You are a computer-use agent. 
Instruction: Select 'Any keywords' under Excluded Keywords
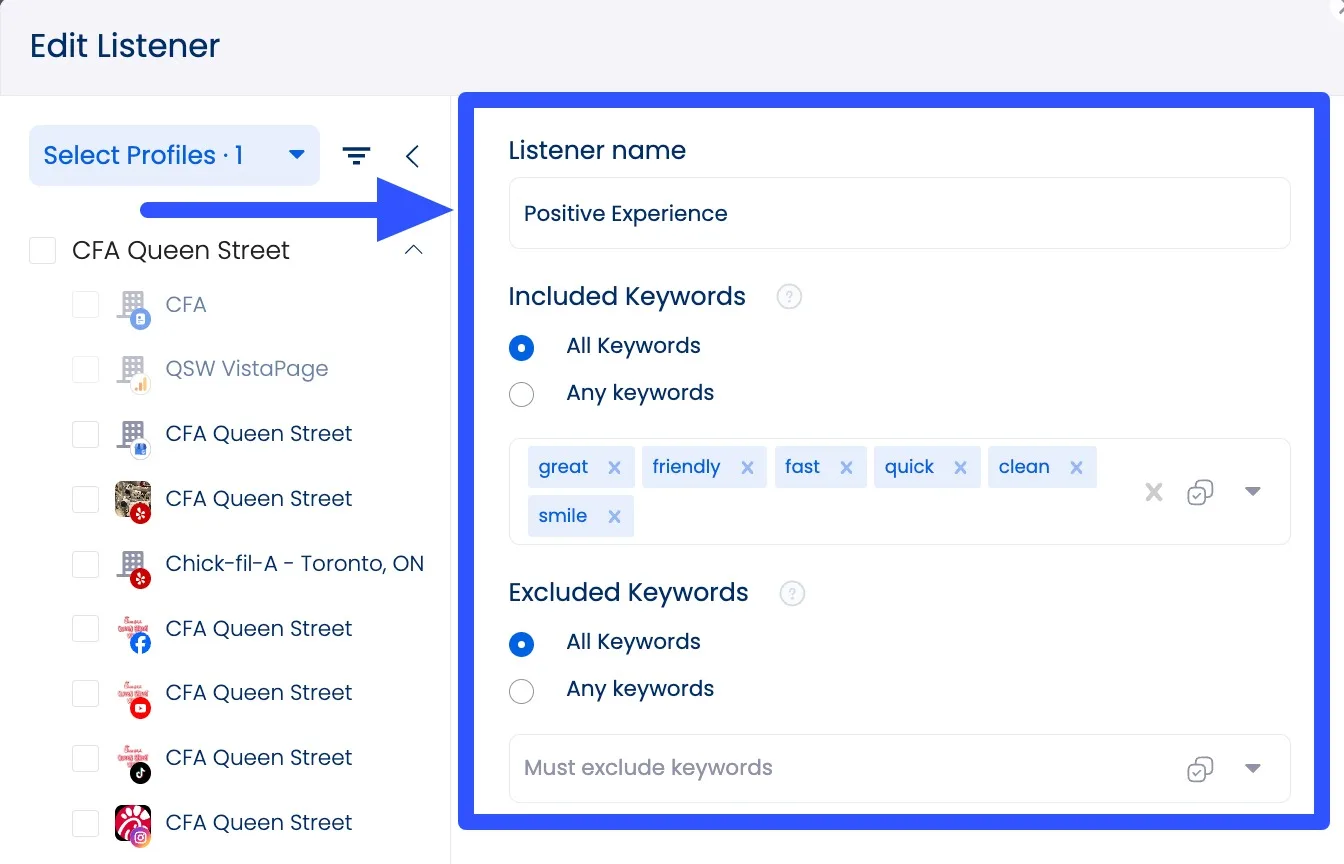pyautogui.click(x=521, y=690)
